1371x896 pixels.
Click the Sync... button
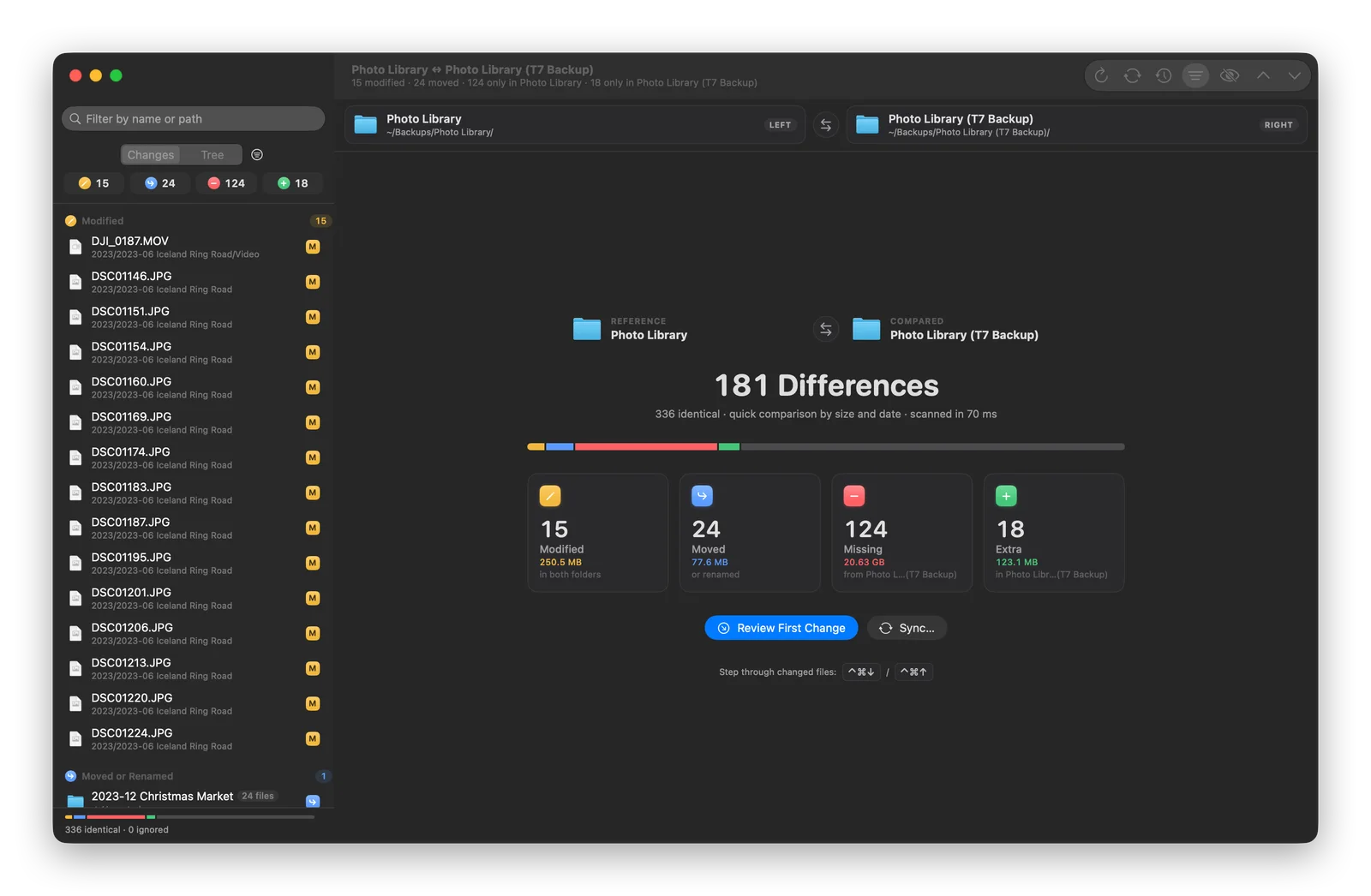coord(907,628)
